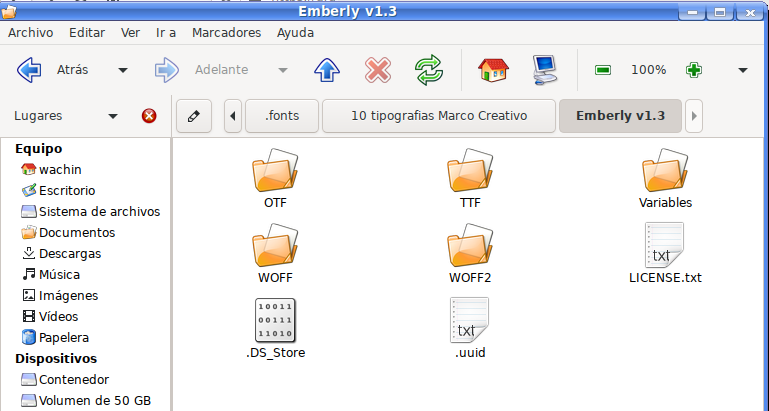This screenshot has height=411, width=769.
Task: Open the Lugares side pane dropdown
Action: 113,116
